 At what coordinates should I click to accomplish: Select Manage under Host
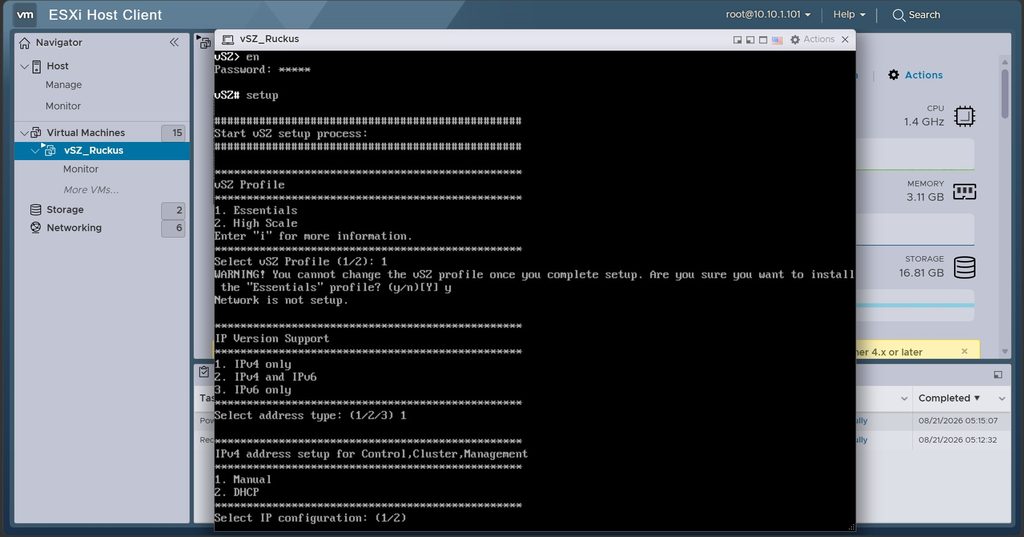pos(63,85)
